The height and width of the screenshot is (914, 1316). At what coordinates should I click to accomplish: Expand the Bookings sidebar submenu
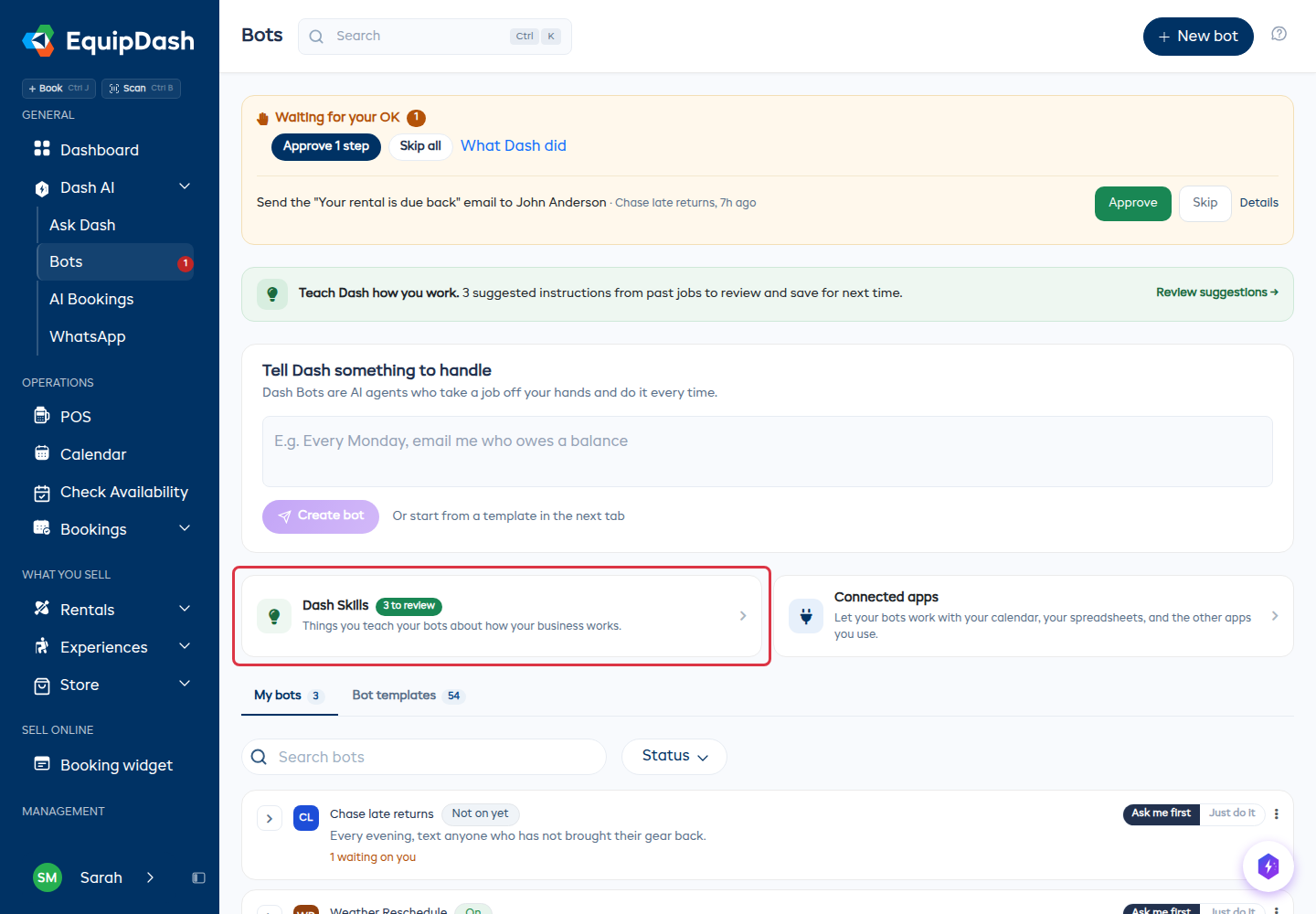pos(185,528)
